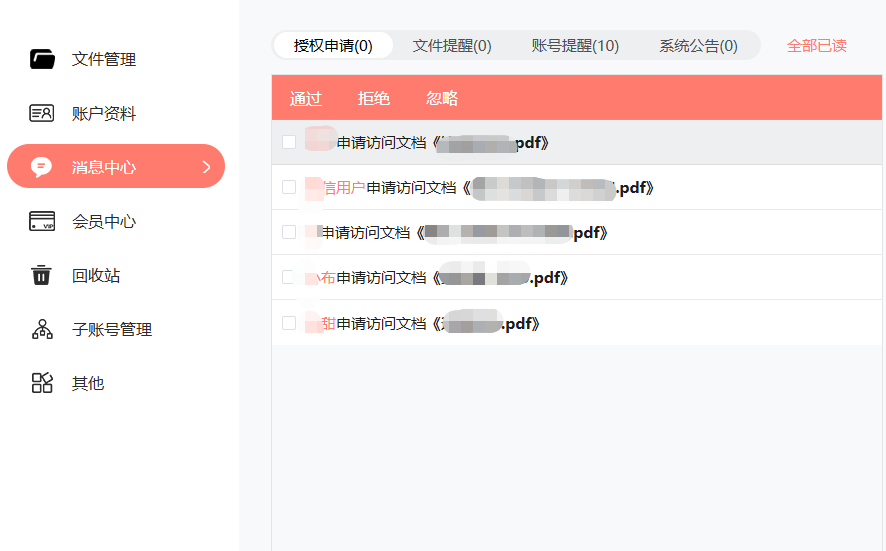
Task: Switch to 文件提醒(0) tab
Action: pos(451,45)
